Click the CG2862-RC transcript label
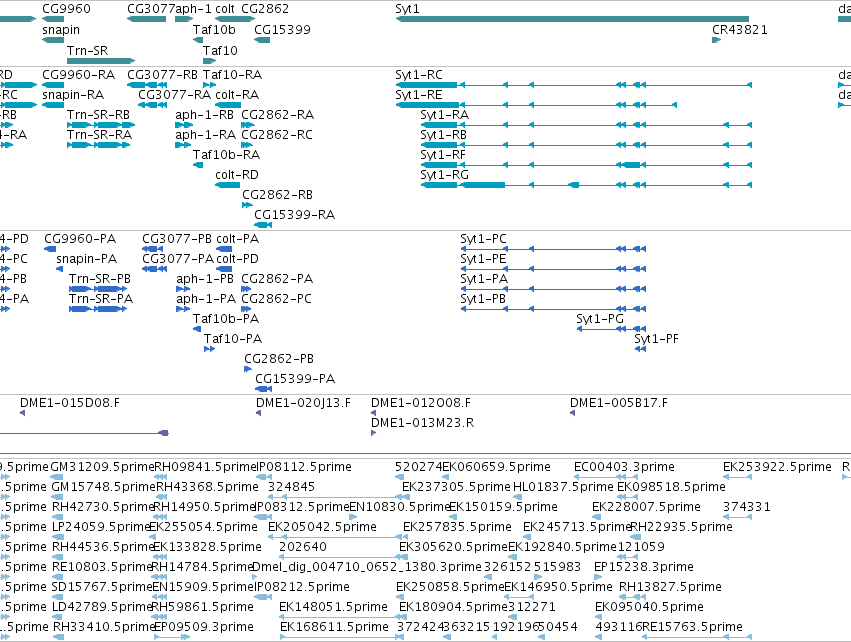The height and width of the screenshot is (642, 851). (277, 135)
